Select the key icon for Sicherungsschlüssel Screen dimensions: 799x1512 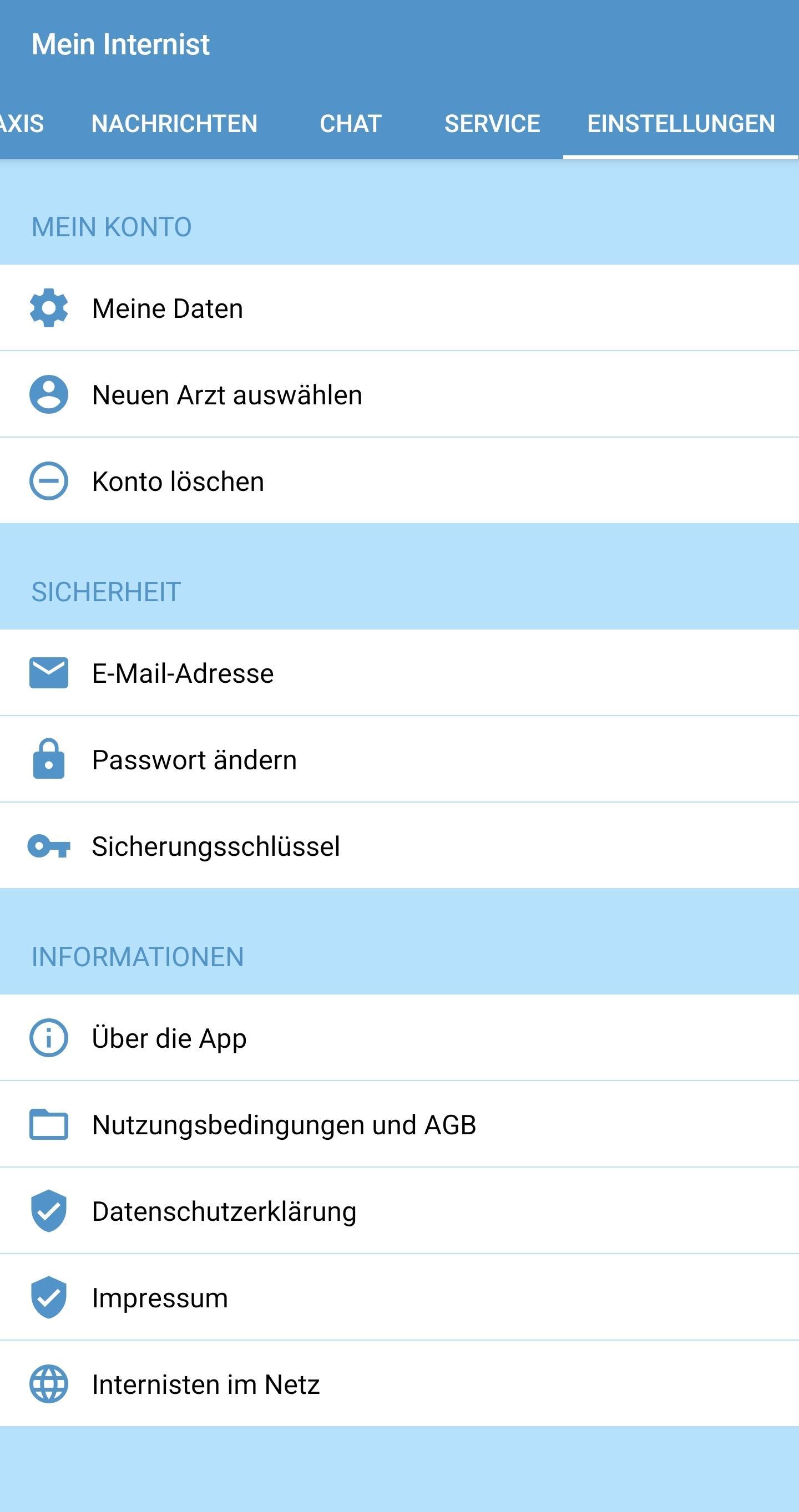[x=49, y=845]
